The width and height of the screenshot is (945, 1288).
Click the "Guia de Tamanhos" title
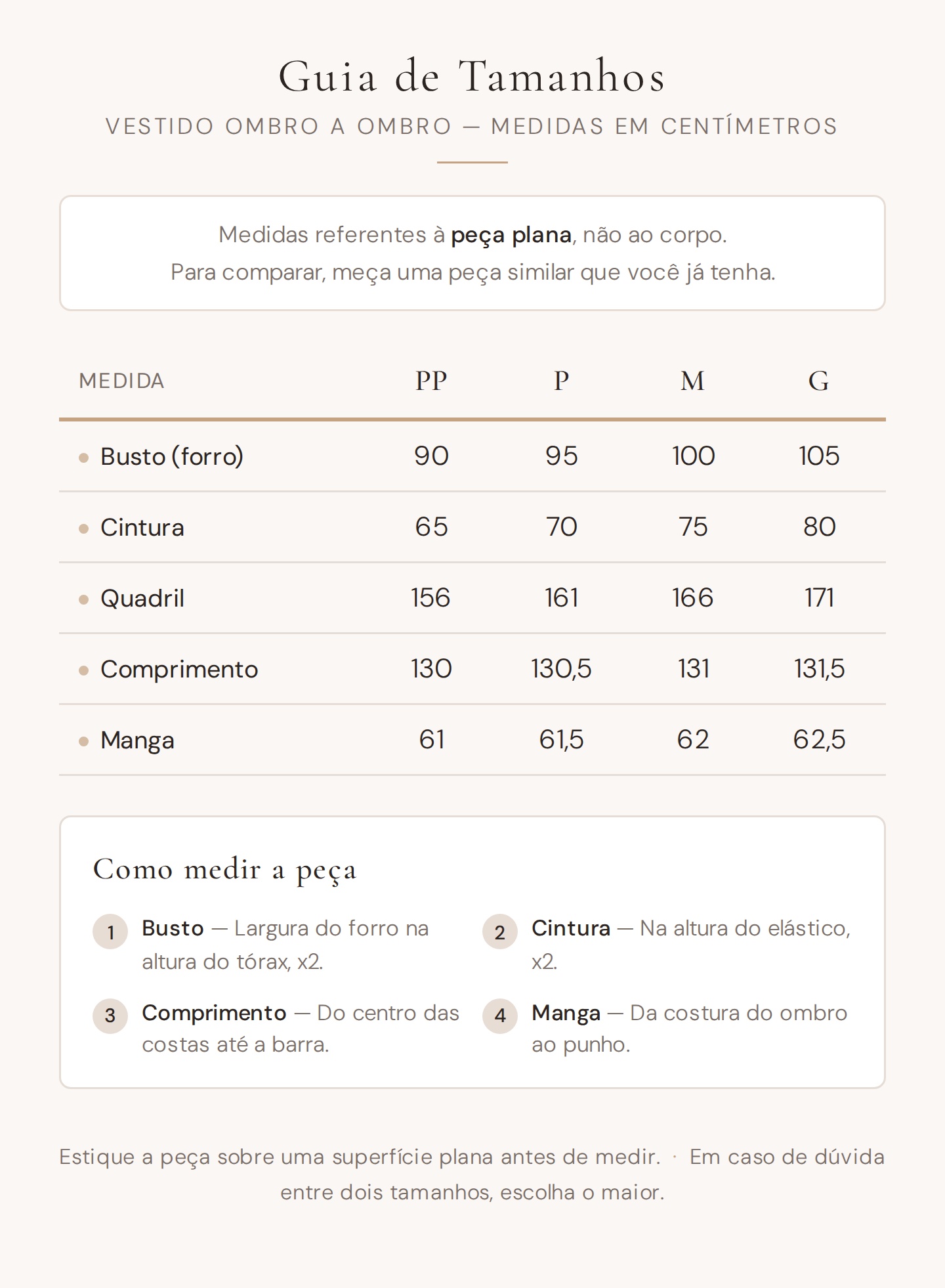click(472, 77)
